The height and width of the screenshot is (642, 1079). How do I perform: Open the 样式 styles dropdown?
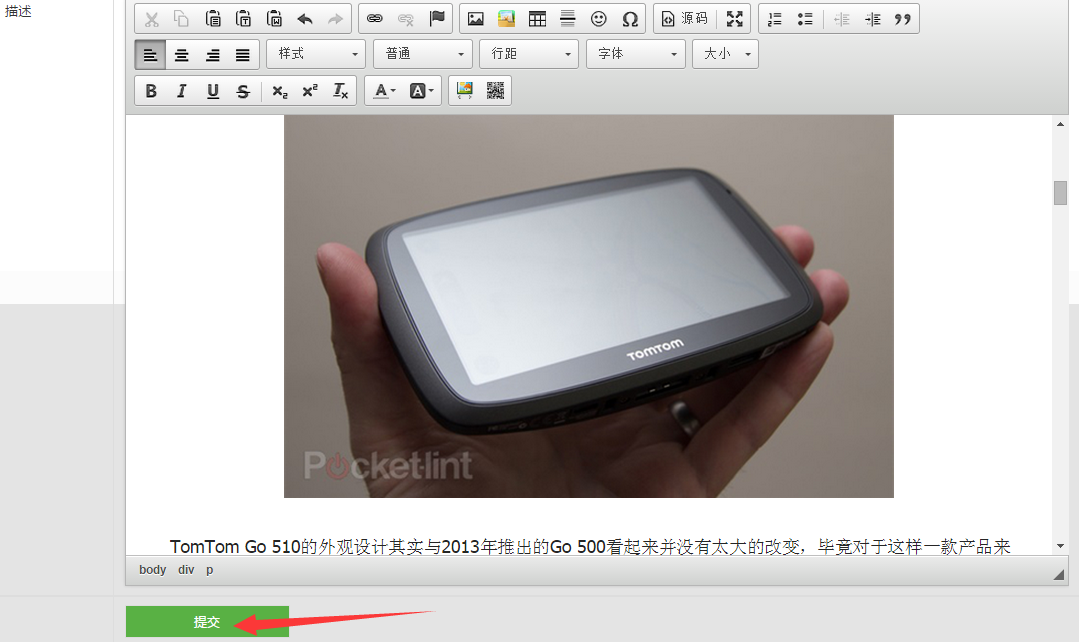(x=316, y=54)
